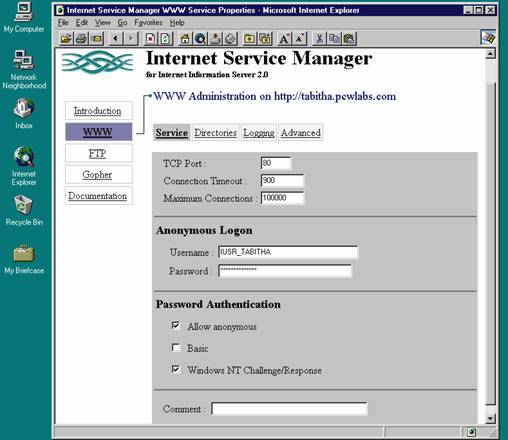Click the TCP Port input field

pyautogui.click(x=276, y=163)
